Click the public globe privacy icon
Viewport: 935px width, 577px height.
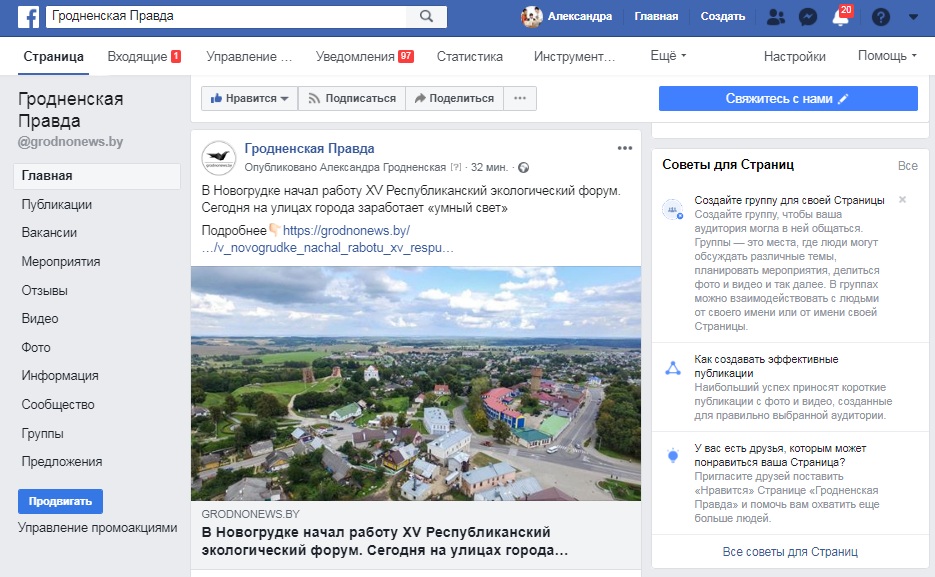pos(524,167)
